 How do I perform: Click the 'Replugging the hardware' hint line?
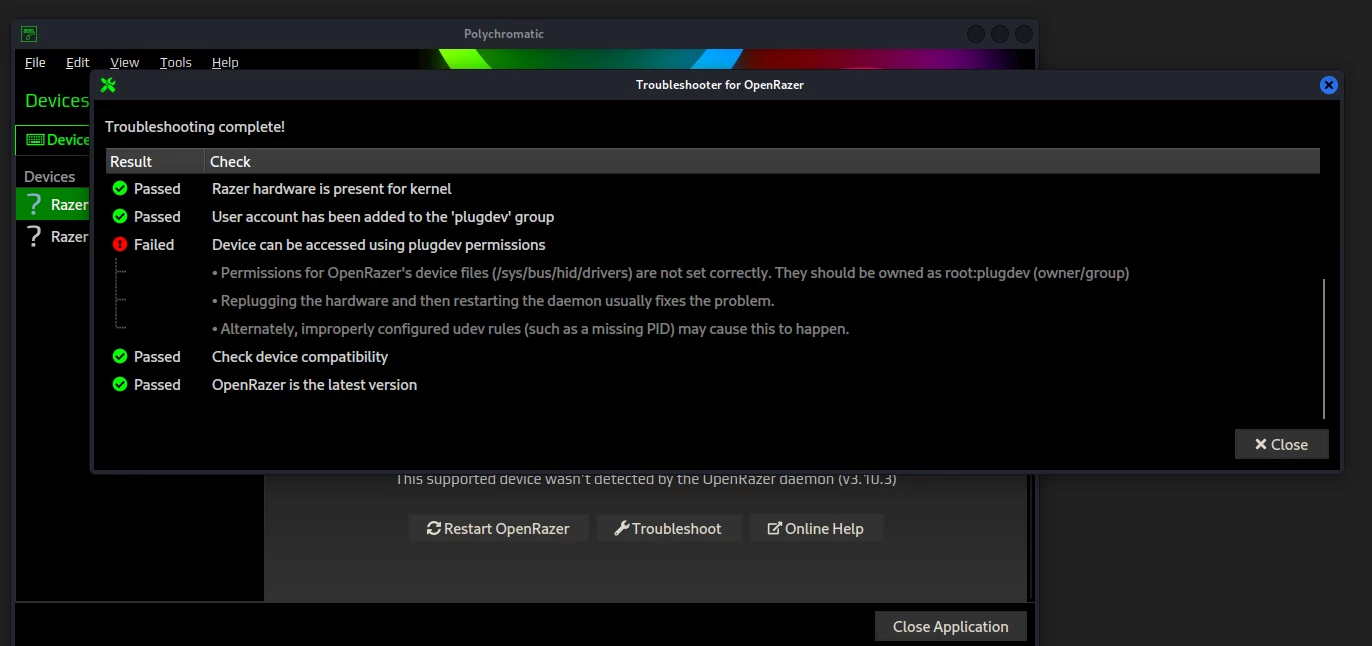tap(493, 300)
